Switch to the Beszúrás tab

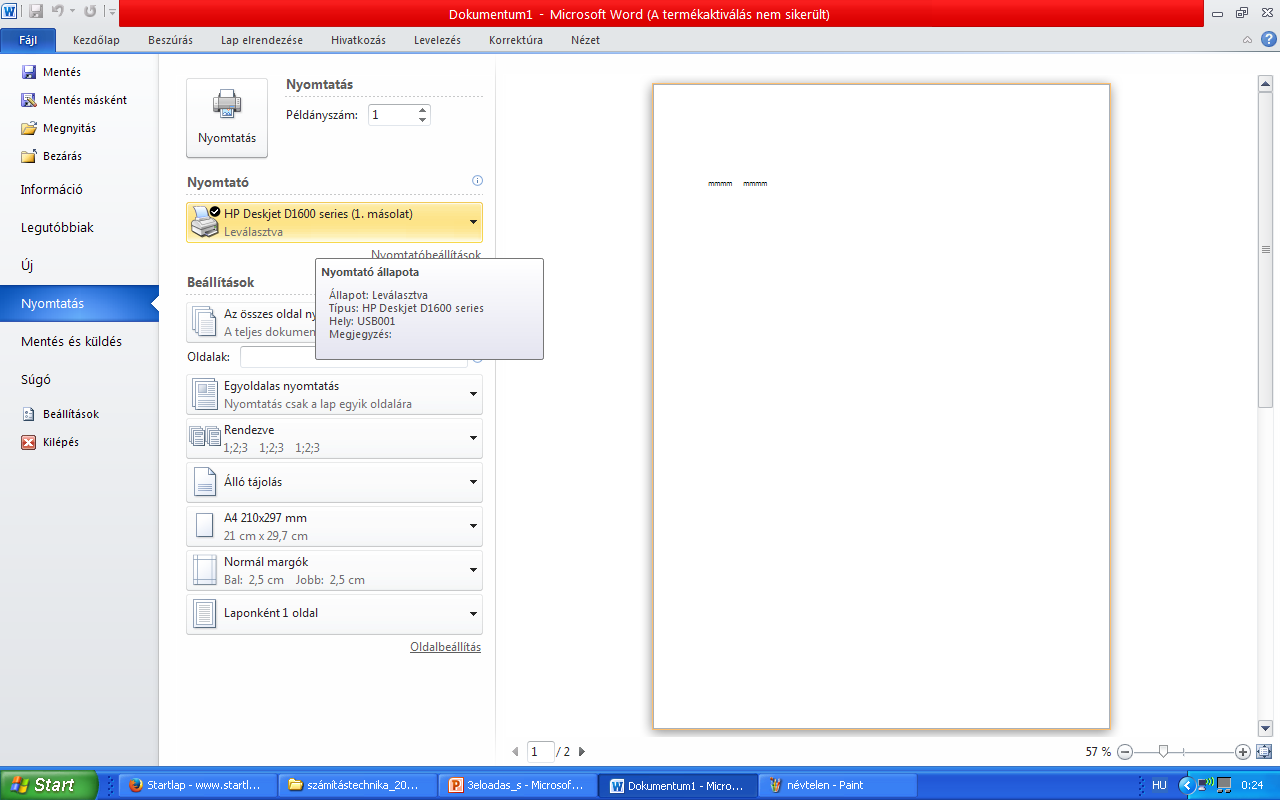click(x=170, y=40)
